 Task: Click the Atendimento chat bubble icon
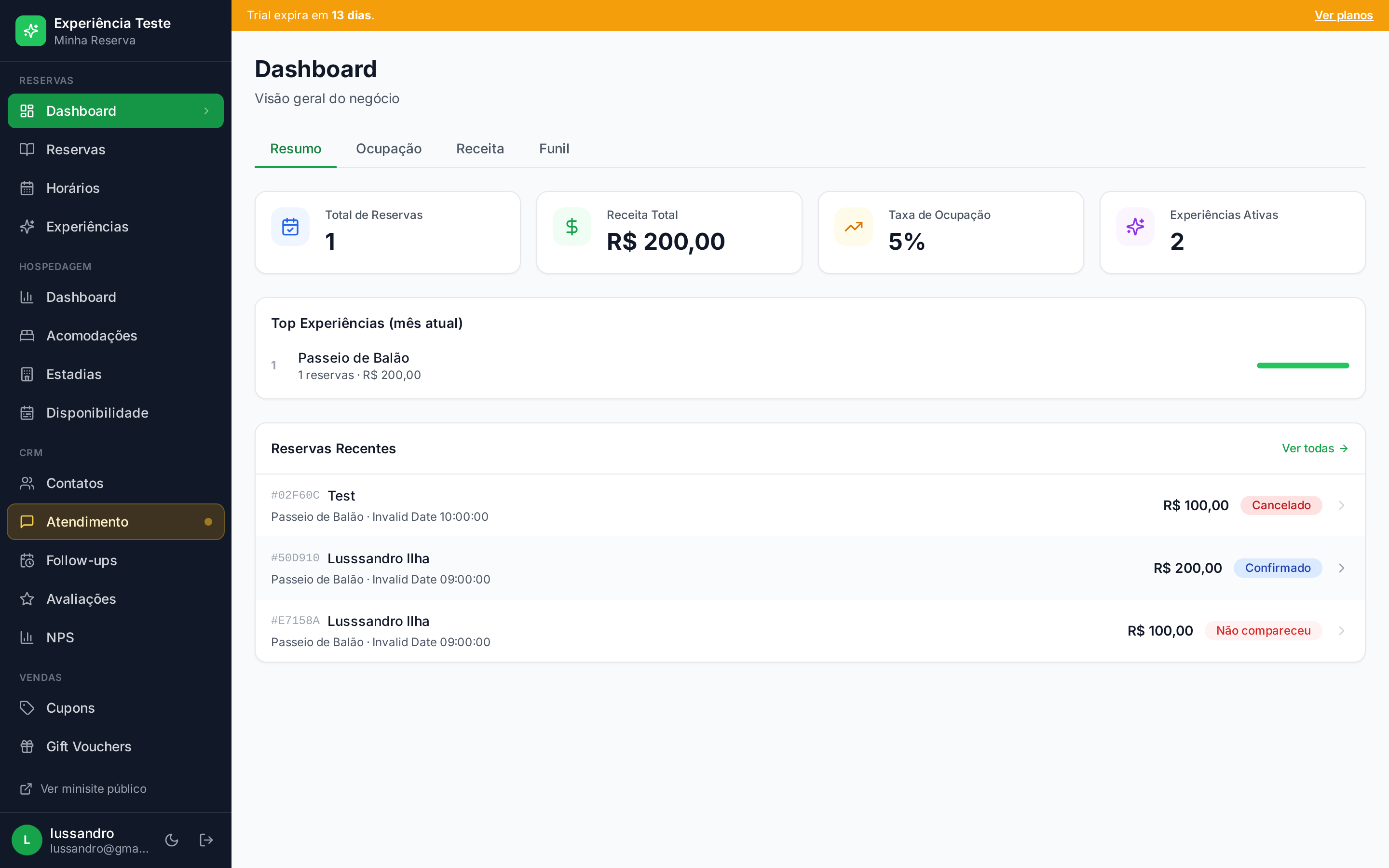(27, 521)
